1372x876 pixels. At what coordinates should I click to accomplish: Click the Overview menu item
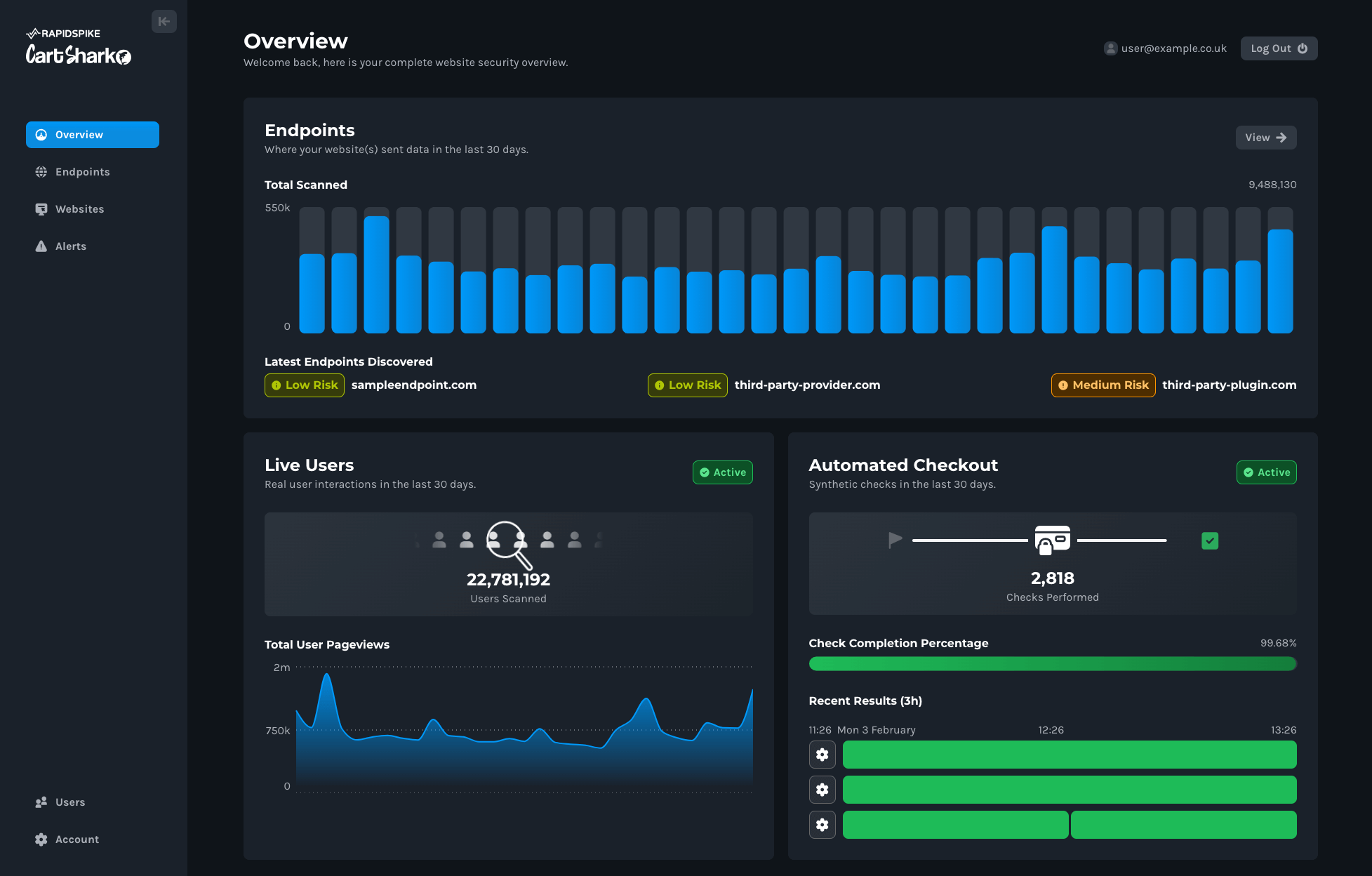point(92,134)
